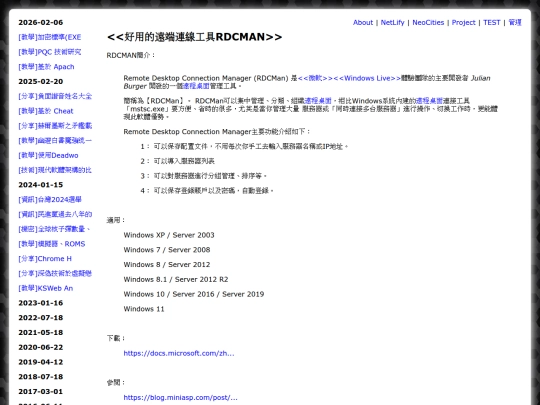The image size is (540, 405).
Task: Click text 'Windows 11'
Action: (x=144, y=309)
